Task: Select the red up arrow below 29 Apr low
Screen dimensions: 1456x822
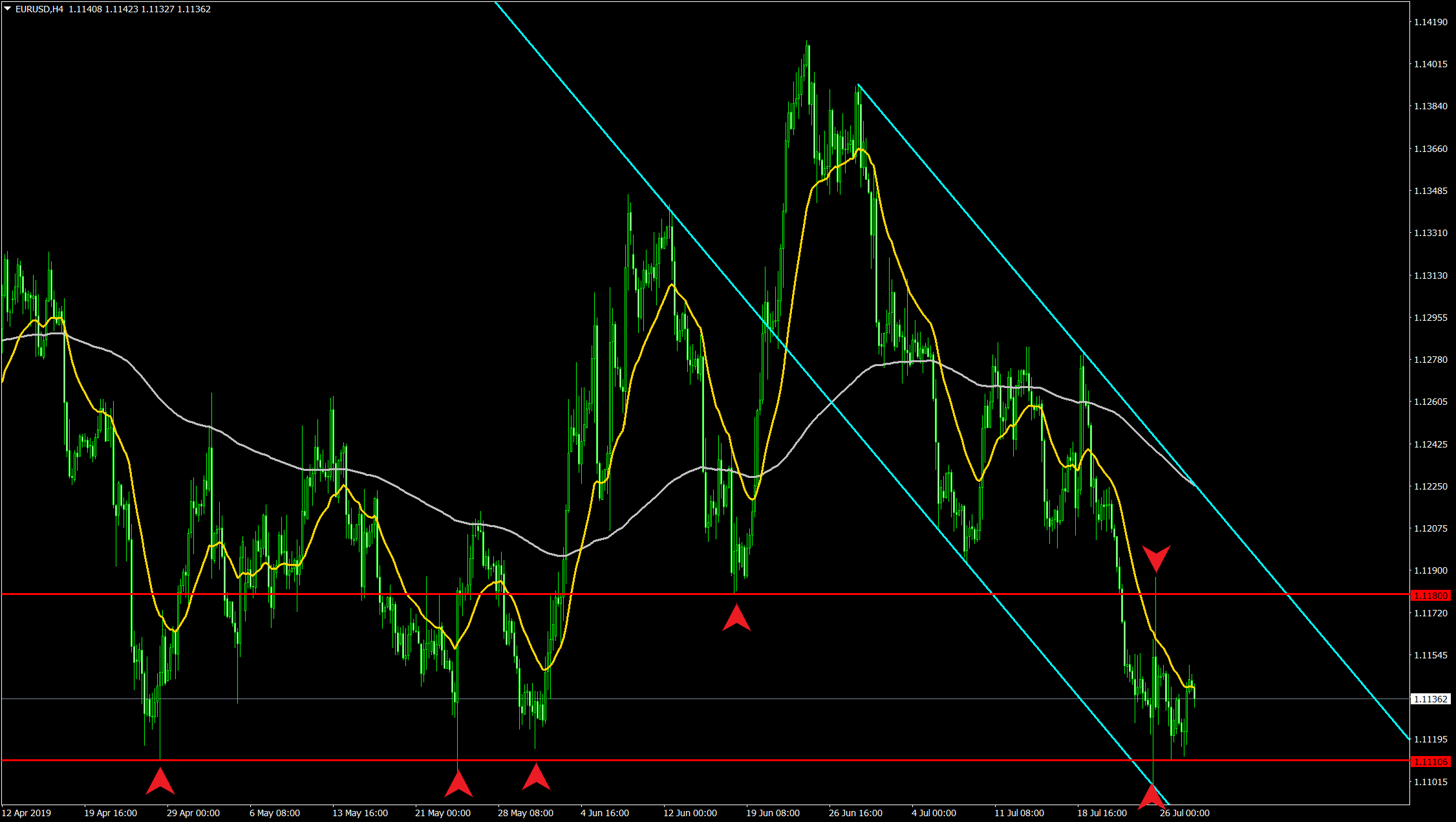Action: click(160, 782)
